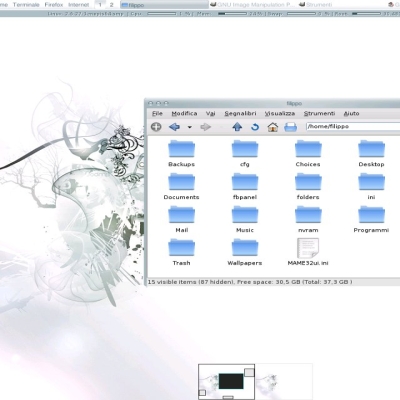Screen dimensions: 400x400
Task: Open the Aiuto menu
Action: tap(351, 114)
